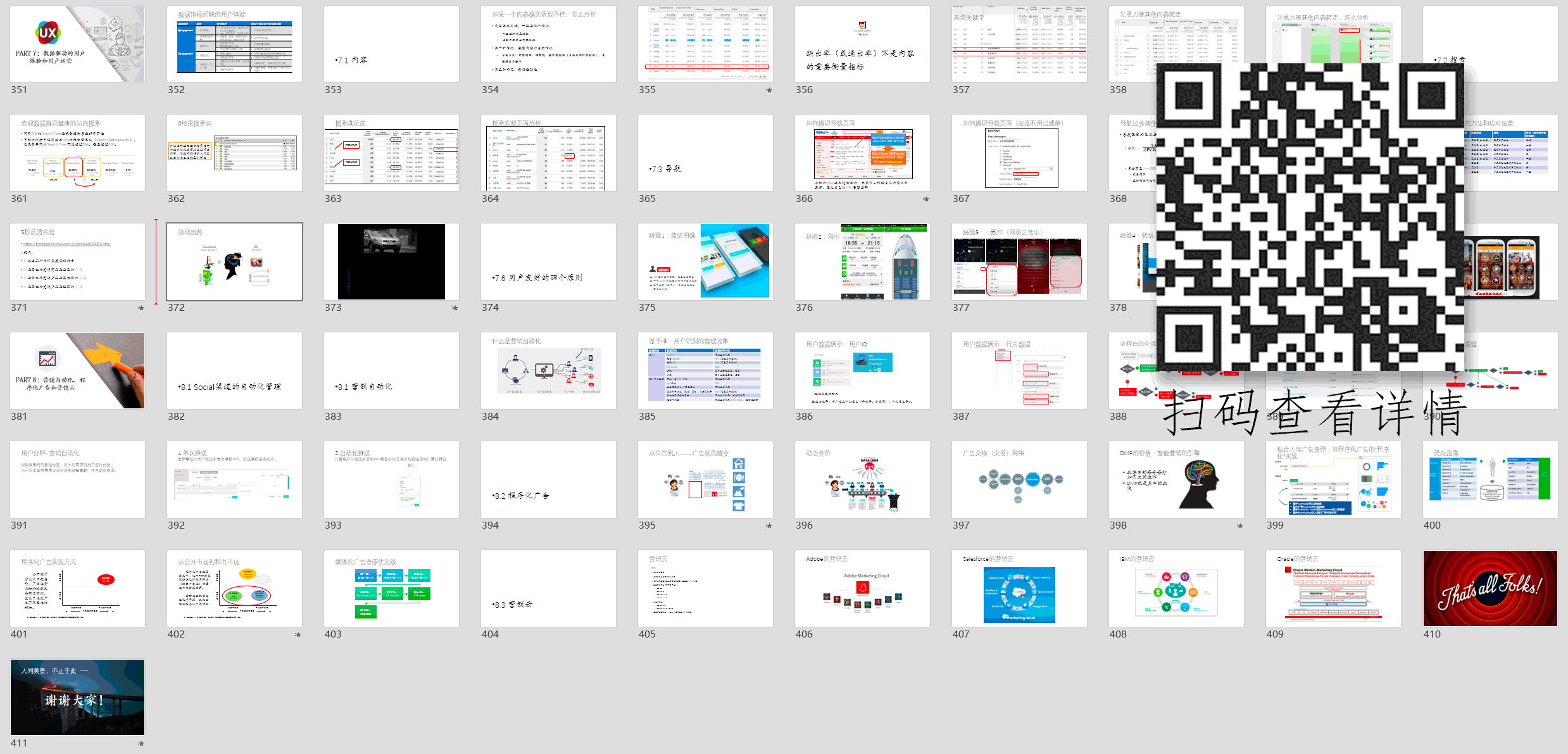The image size is (1568, 754).
Task: Click the star icon below slide 373
Action: pos(455,308)
